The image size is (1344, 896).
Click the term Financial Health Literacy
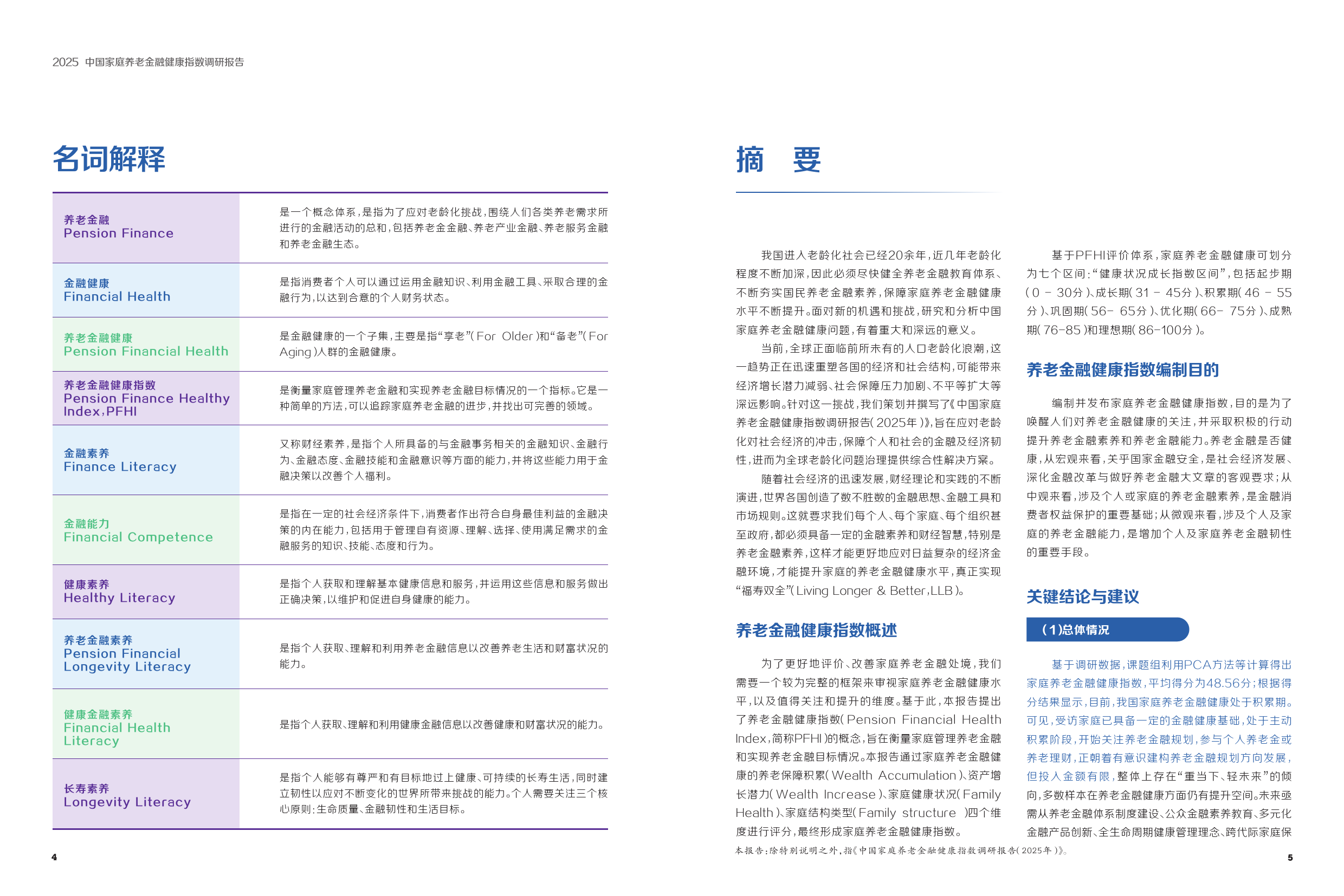tap(117, 734)
